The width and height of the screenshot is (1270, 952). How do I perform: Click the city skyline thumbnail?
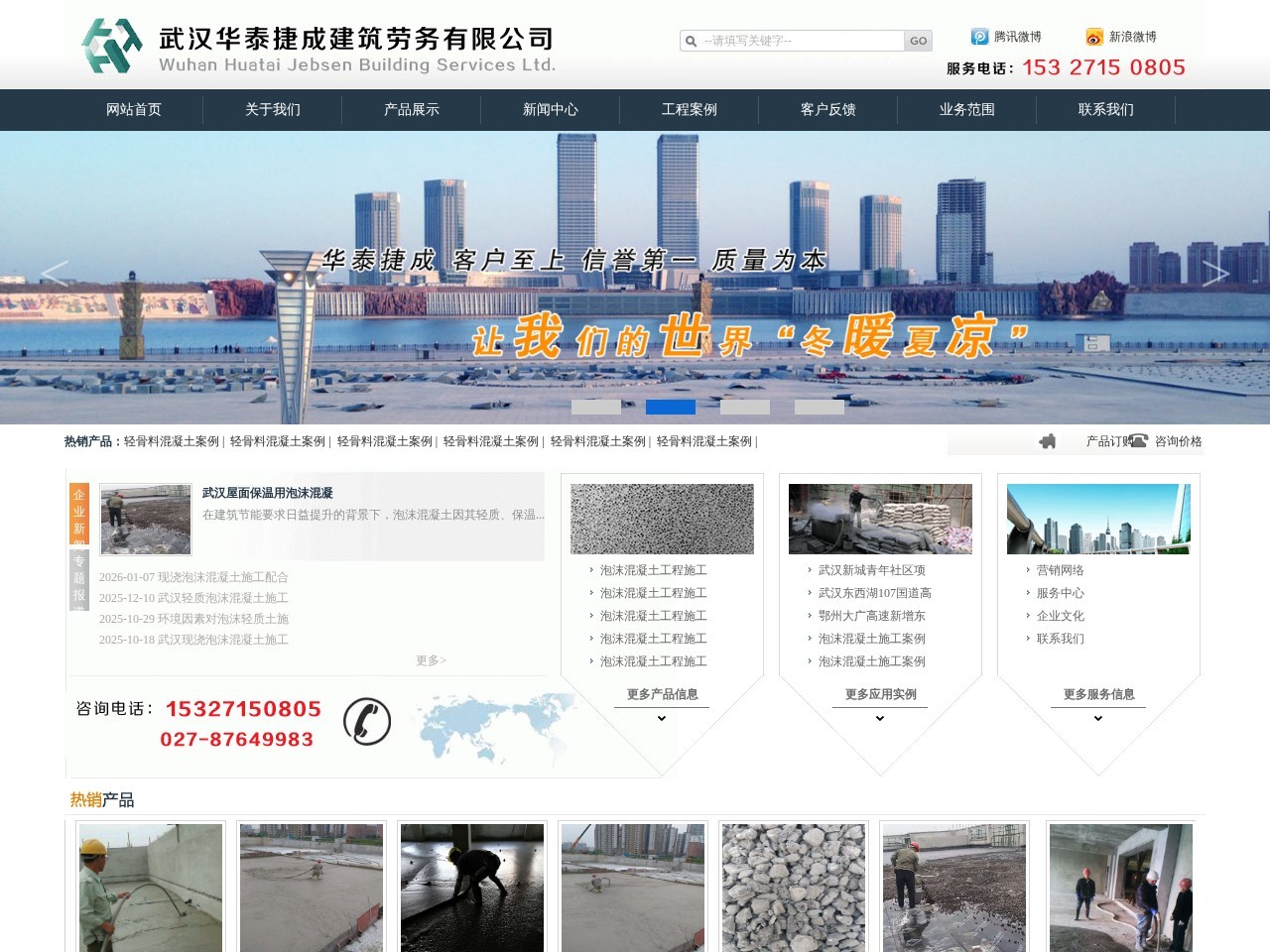1098,519
